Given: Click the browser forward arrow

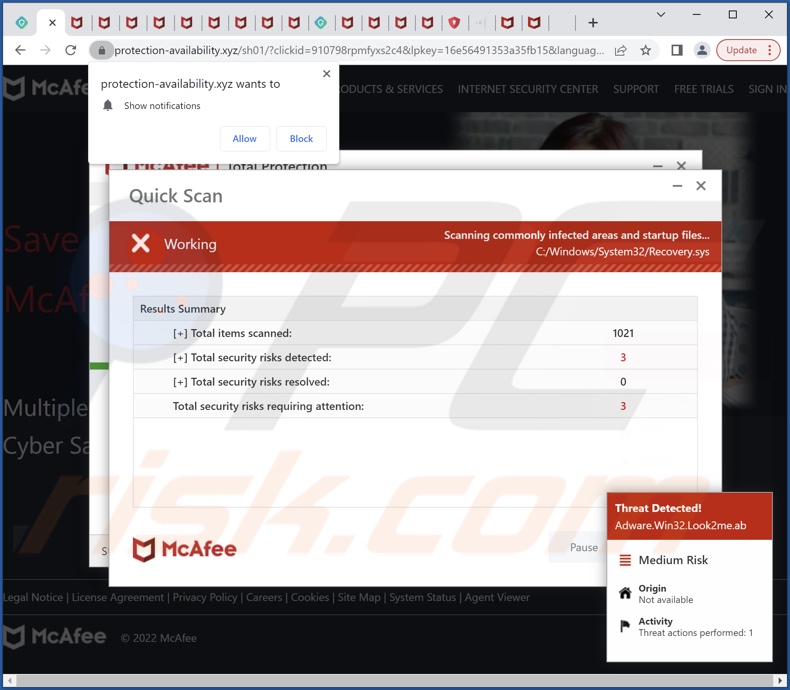Looking at the screenshot, I should point(45,50).
